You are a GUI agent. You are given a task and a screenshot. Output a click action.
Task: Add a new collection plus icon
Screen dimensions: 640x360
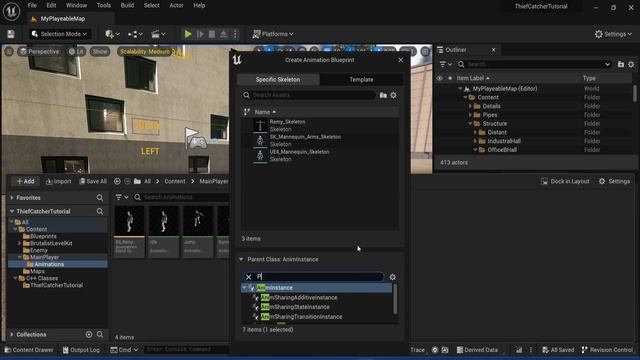89,334
